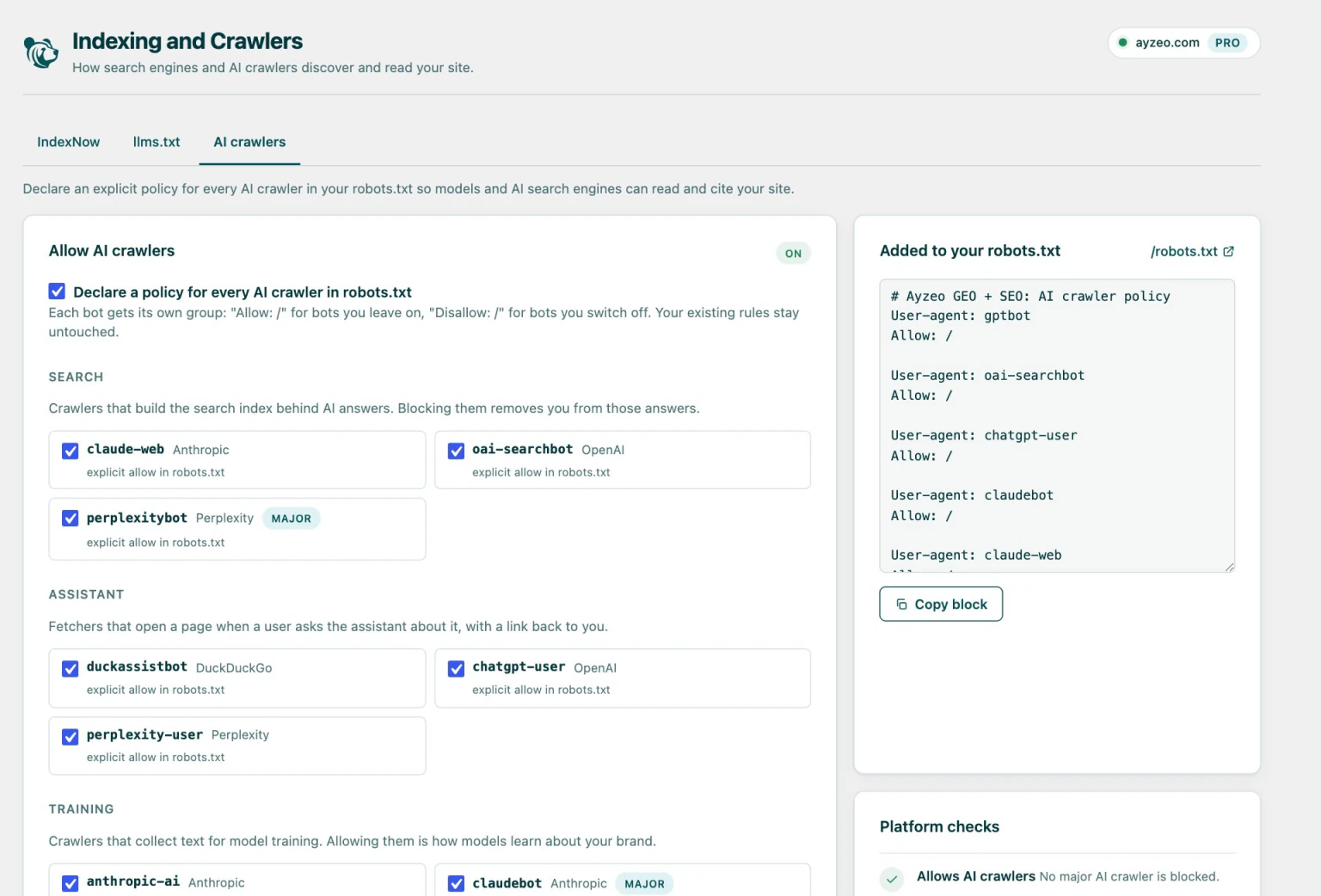This screenshot has width=1321, height=896.
Task: Click the Indexing and Crawlers heading
Action: 187,41
